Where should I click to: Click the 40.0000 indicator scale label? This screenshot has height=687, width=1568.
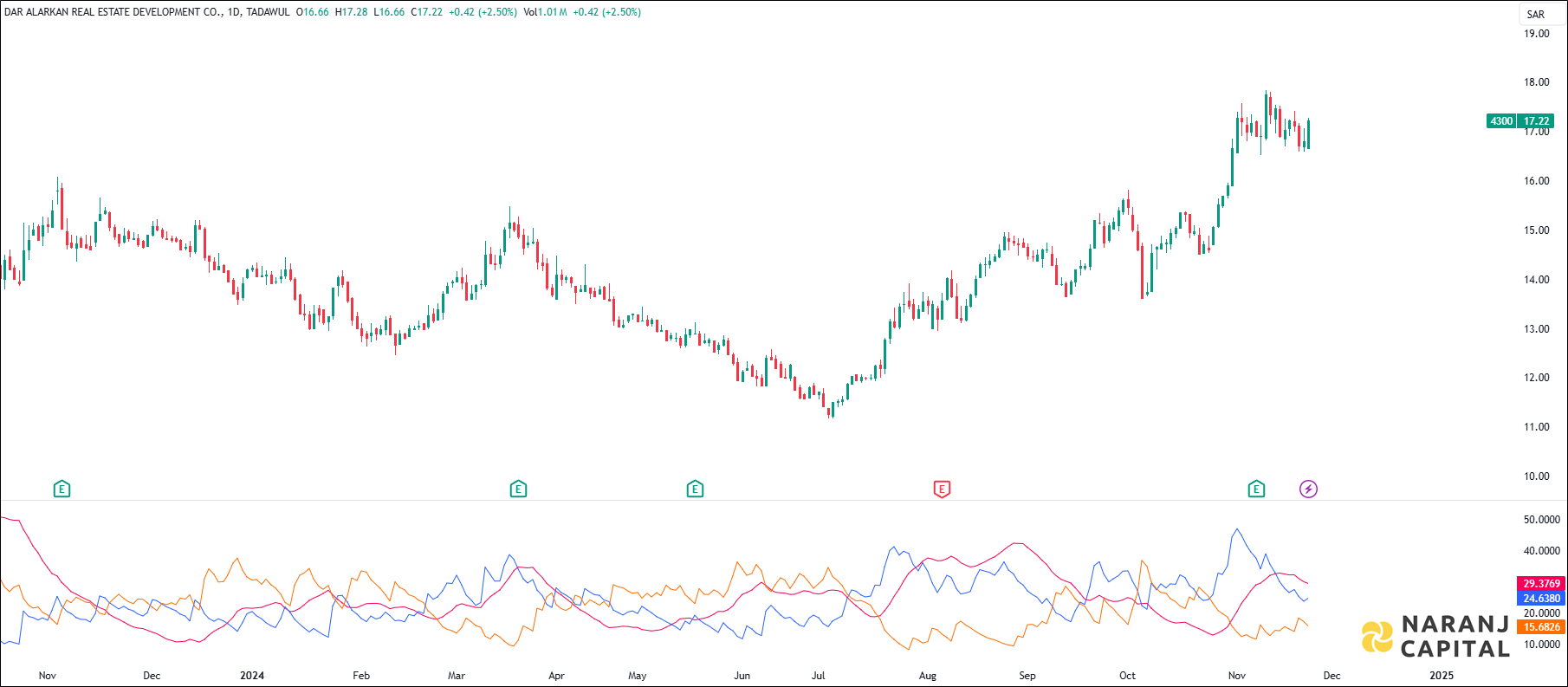pos(1542,551)
